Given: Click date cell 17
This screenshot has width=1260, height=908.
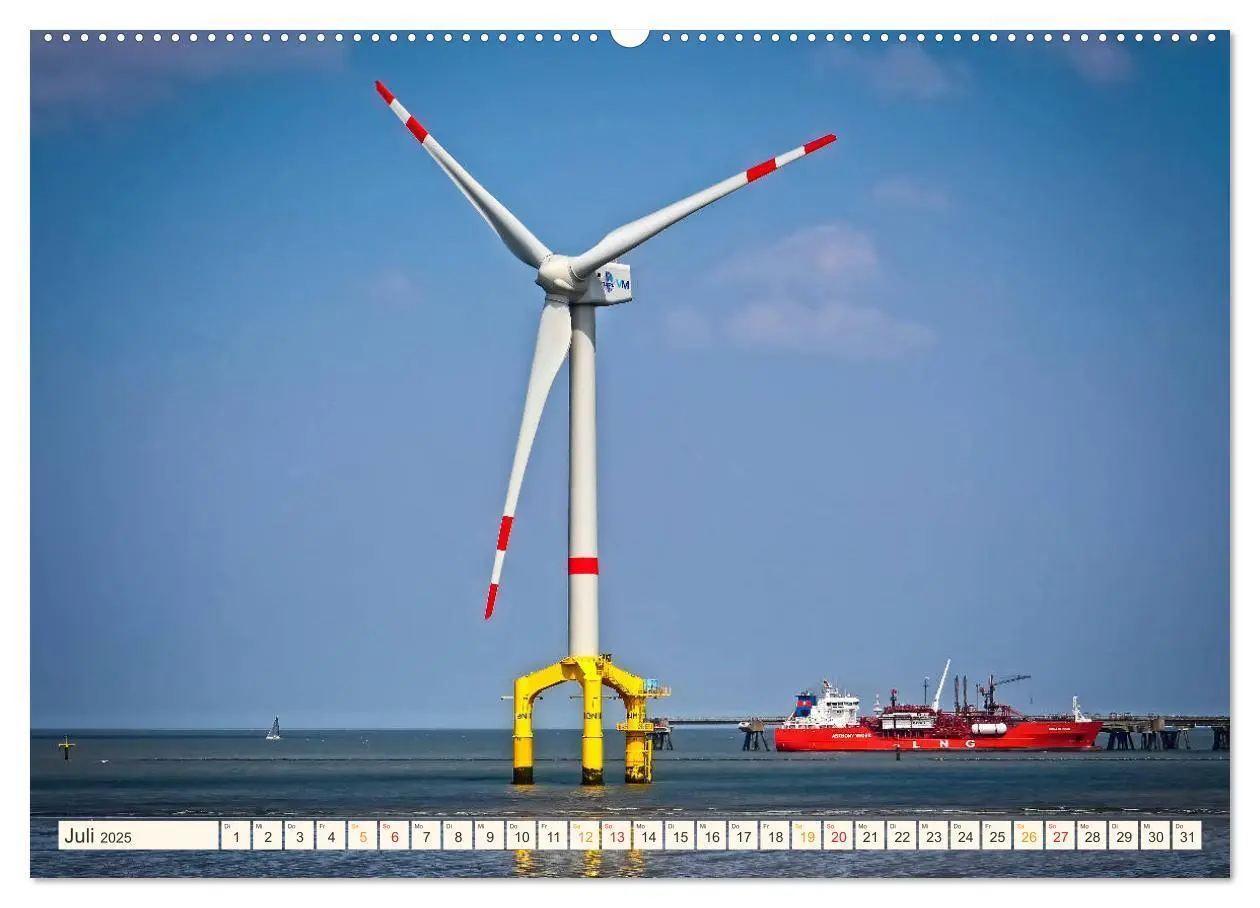Looking at the screenshot, I should tap(743, 836).
